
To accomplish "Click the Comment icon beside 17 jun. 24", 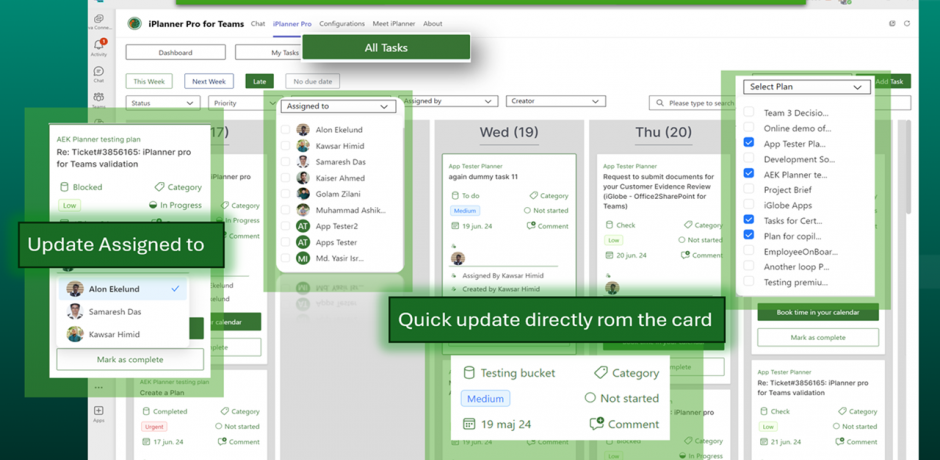I will (x=222, y=441).
